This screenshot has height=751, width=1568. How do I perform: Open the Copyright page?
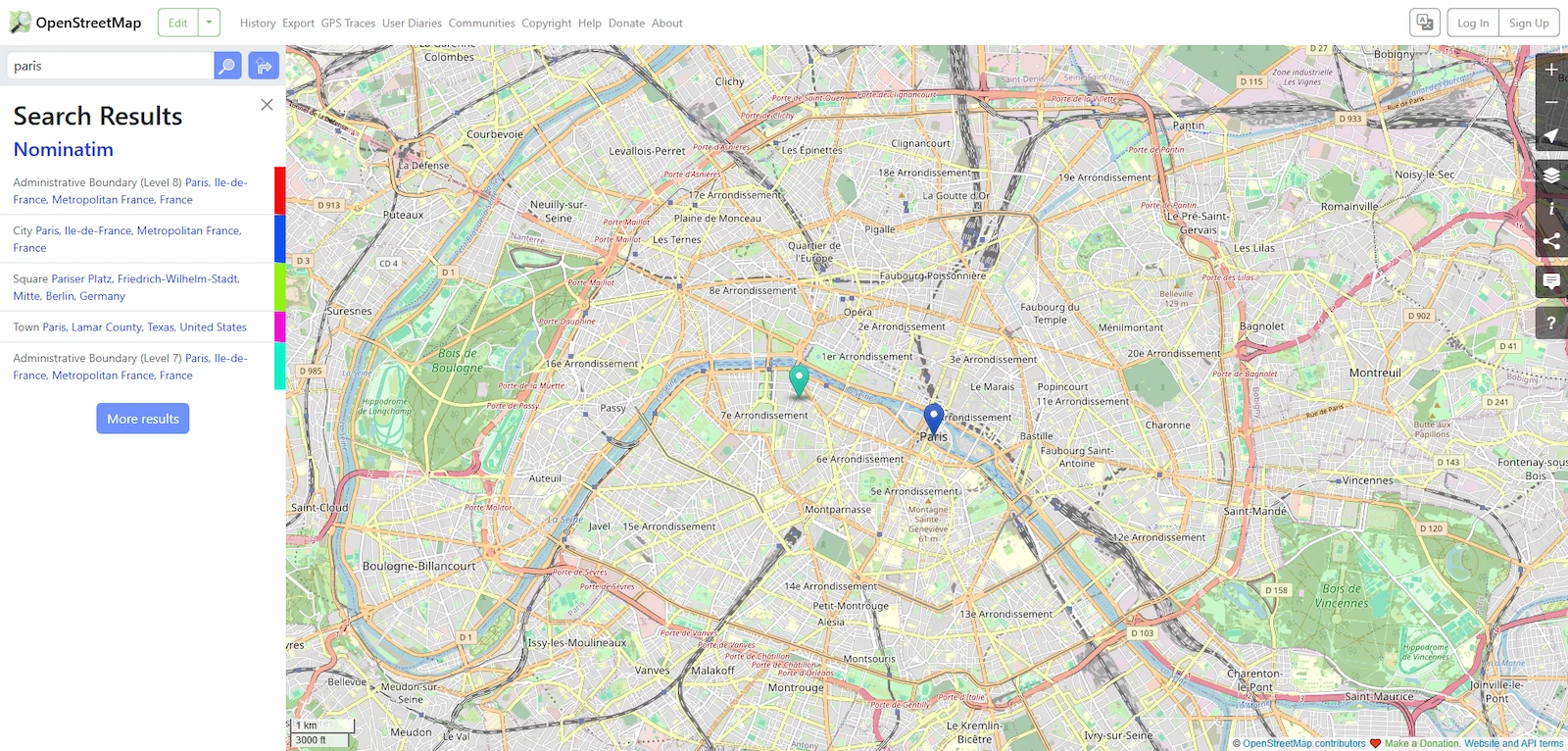point(546,23)
